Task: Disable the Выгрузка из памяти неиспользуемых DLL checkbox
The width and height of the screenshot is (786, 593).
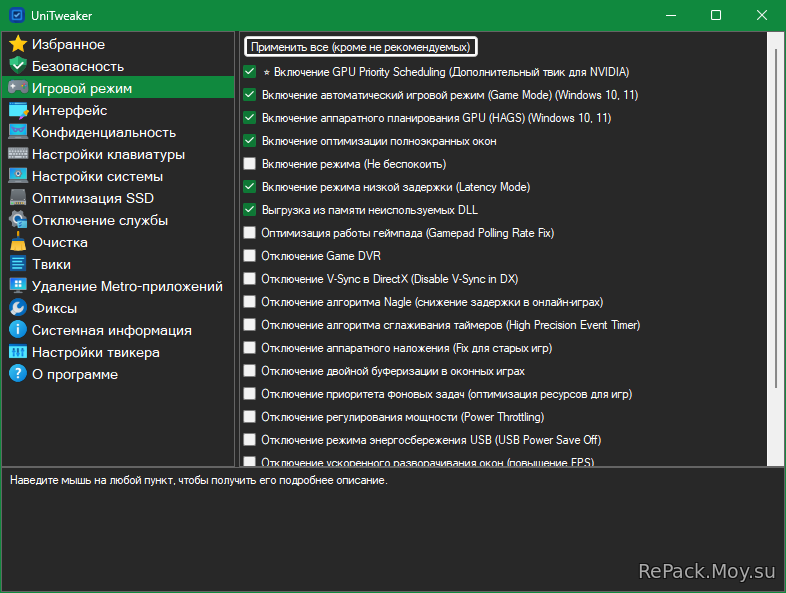Action: [x=250, y=210]
